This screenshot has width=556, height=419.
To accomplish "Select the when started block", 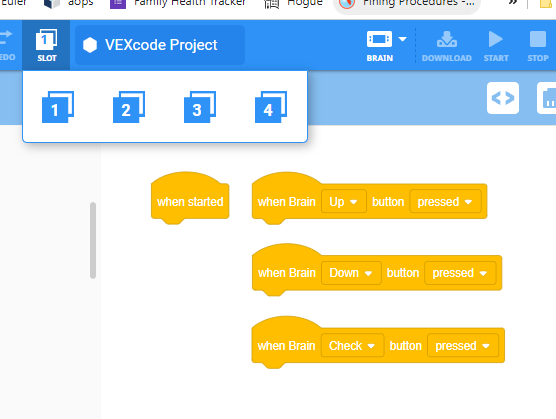I will (x=190, y=199).
